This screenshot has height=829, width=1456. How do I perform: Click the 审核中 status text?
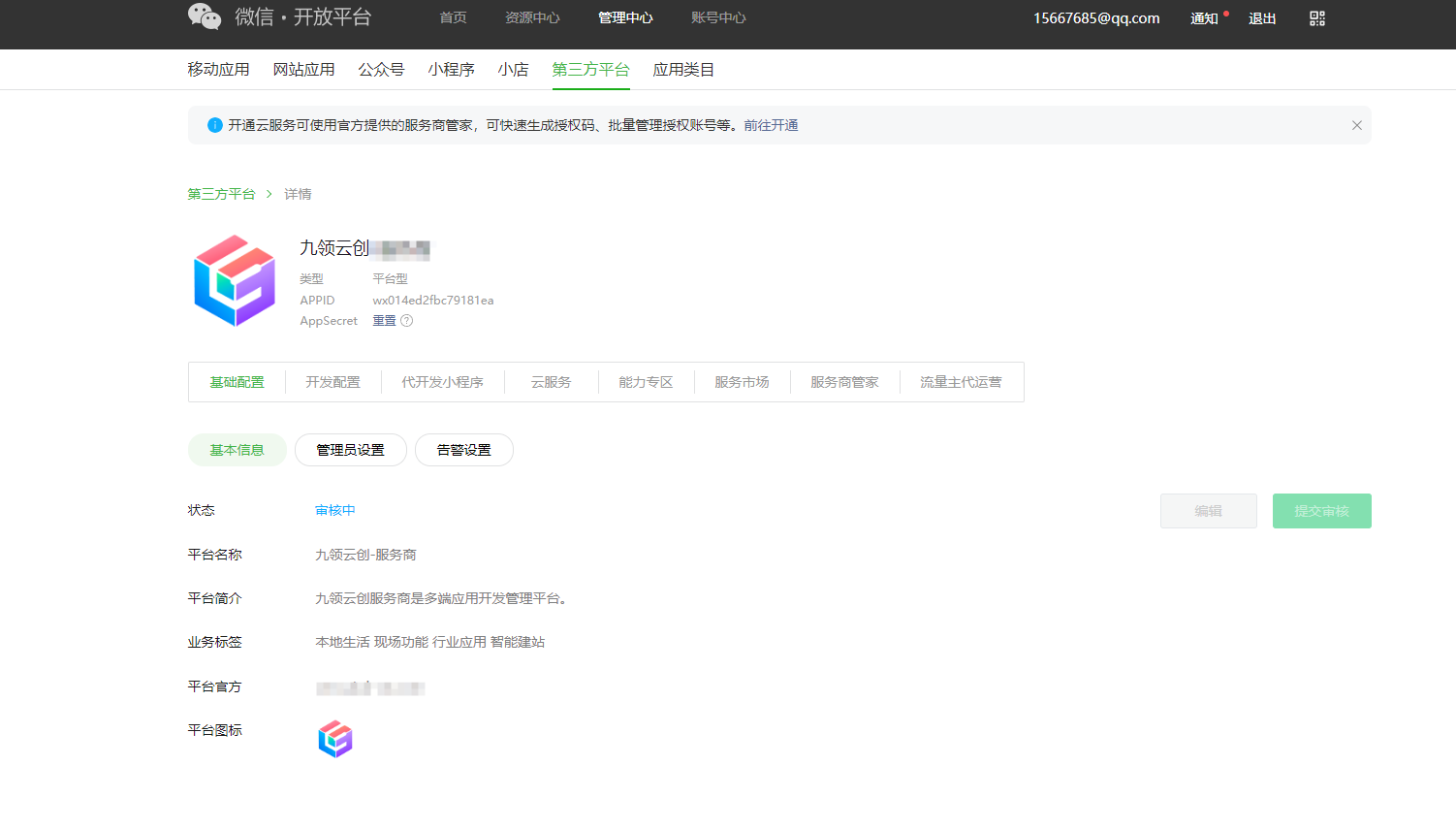tap(335, 510)
